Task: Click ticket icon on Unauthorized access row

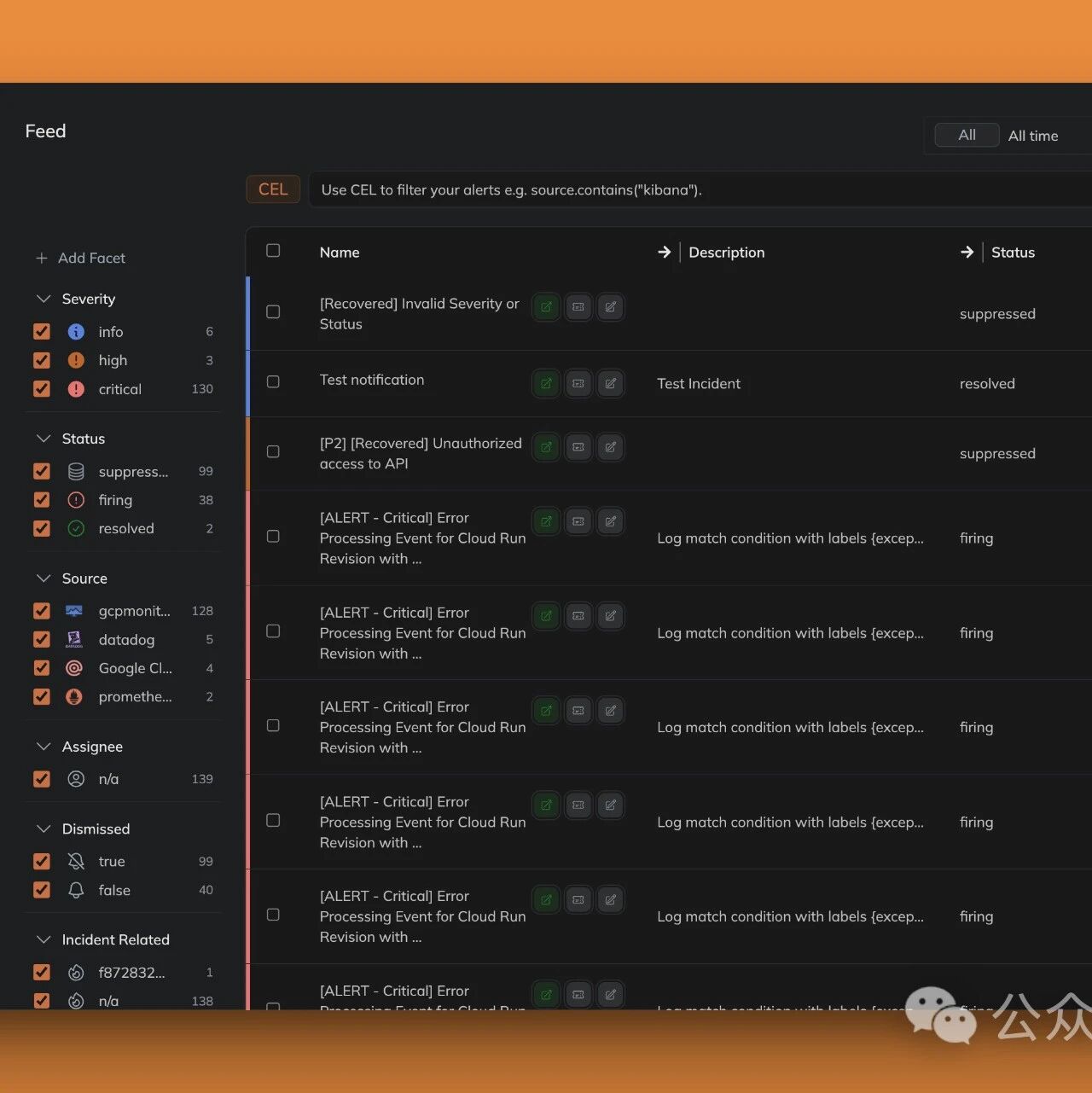Action: click(578, 447)
